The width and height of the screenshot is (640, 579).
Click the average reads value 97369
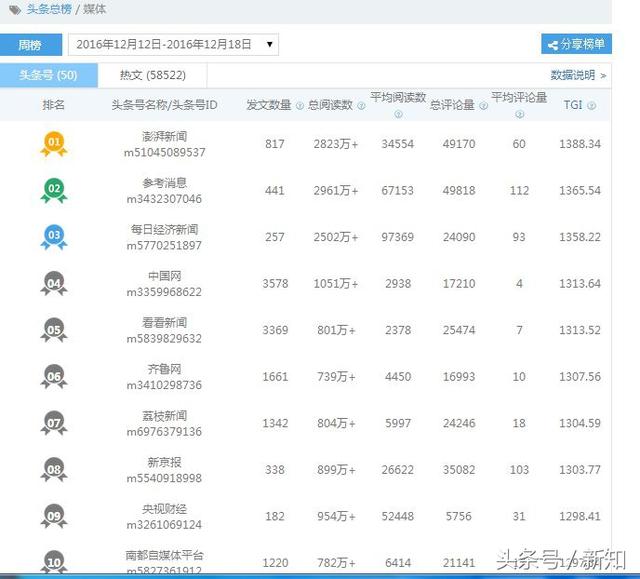click(398, 237)
